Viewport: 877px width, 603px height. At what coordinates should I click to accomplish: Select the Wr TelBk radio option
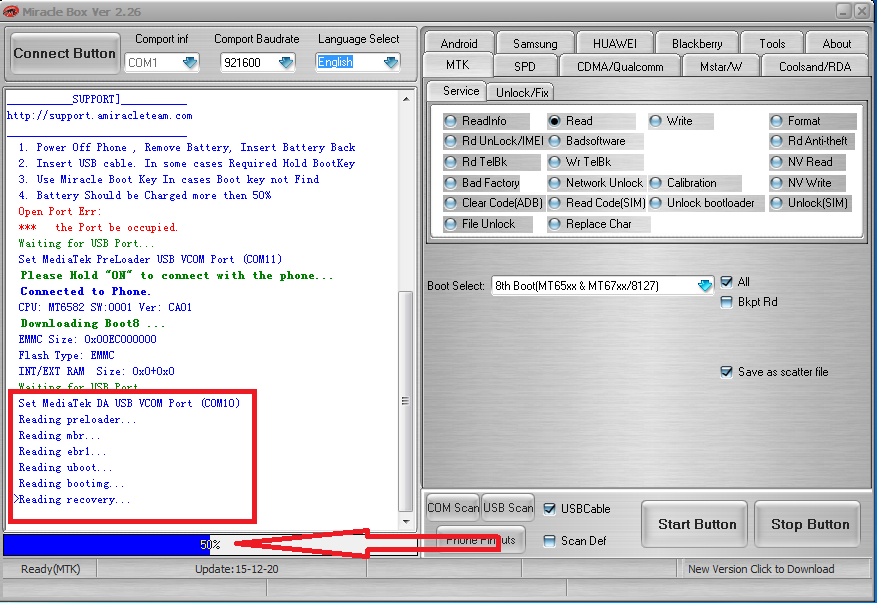(x=595, y=162)
